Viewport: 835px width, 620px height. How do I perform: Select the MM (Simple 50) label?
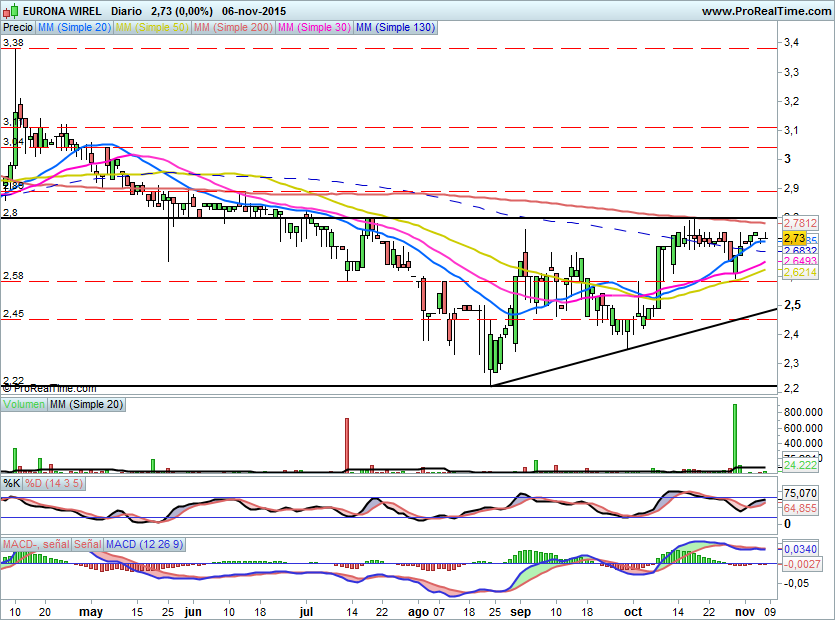coord(152,28)
